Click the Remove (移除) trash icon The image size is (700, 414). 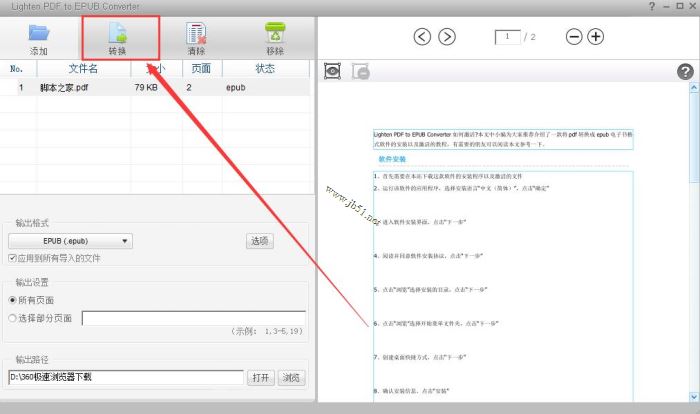(275, 33)
